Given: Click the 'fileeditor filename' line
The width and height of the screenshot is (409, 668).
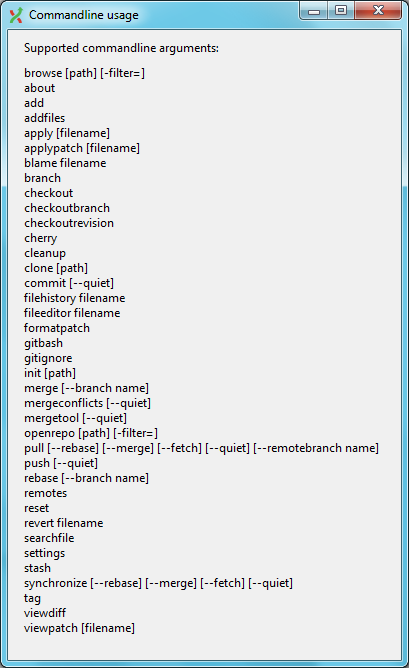Looking at the screenshot, I should point(72,313).
